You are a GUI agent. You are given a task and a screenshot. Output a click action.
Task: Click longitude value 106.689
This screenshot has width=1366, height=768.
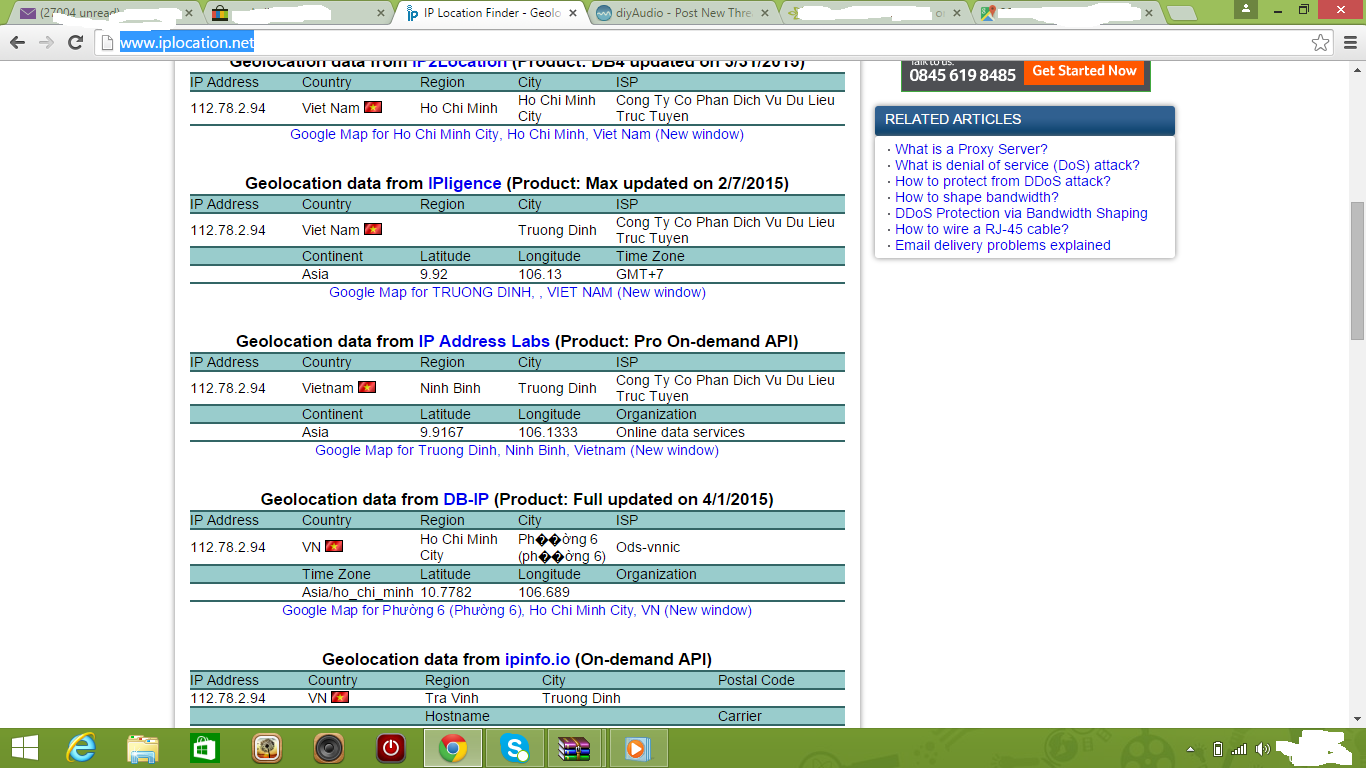544,592
